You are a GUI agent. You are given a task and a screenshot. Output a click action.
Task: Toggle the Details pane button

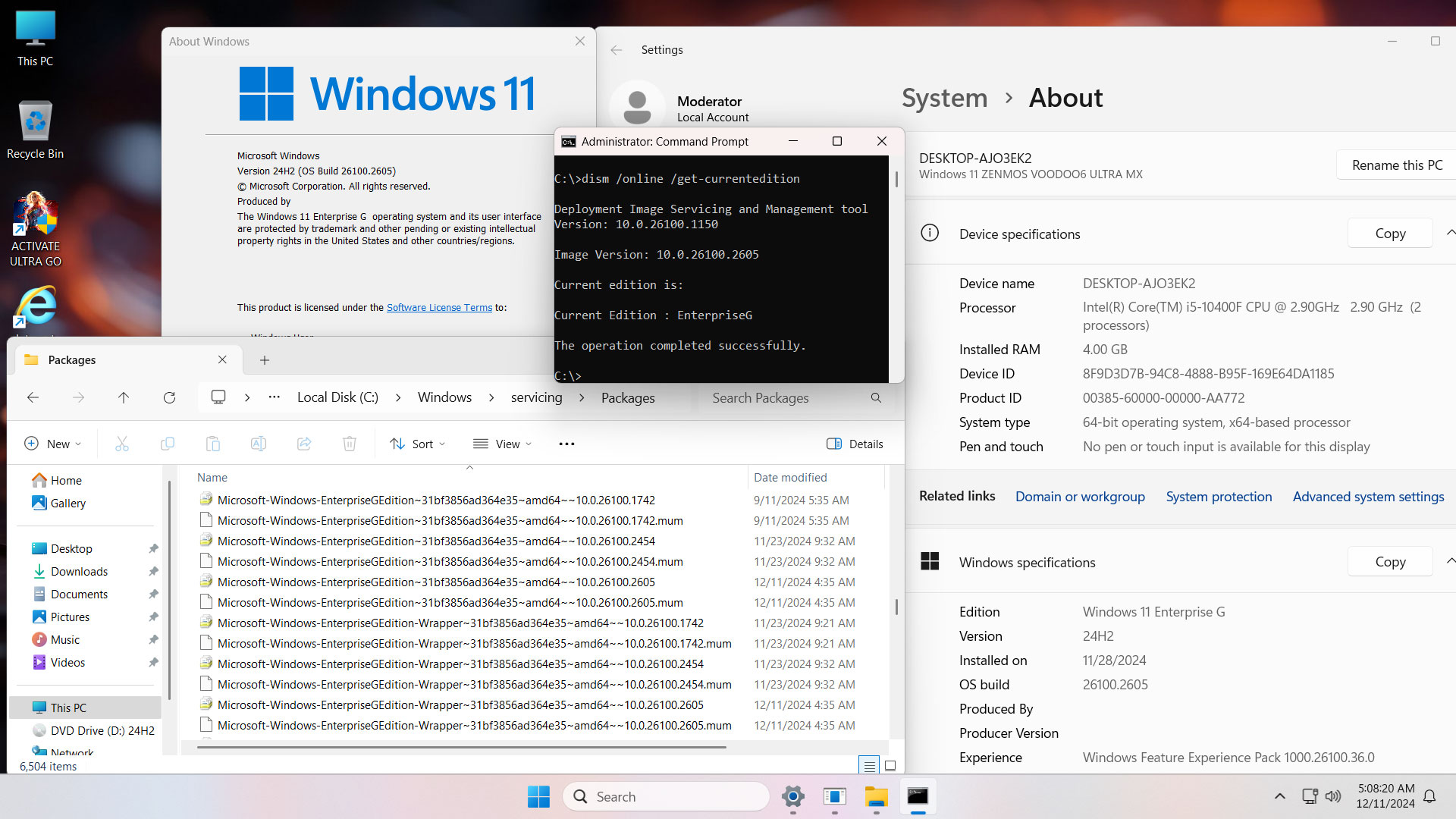click(855, 444)
